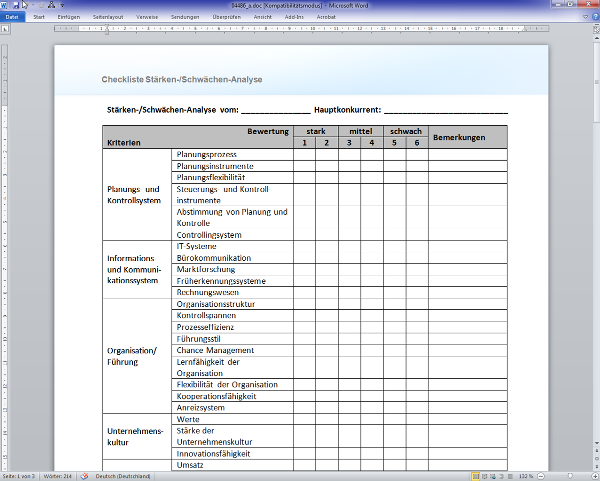The image size is (600, 481).
Task: Select the Überprüfen ribbon tab
Action: click(226, 17)
